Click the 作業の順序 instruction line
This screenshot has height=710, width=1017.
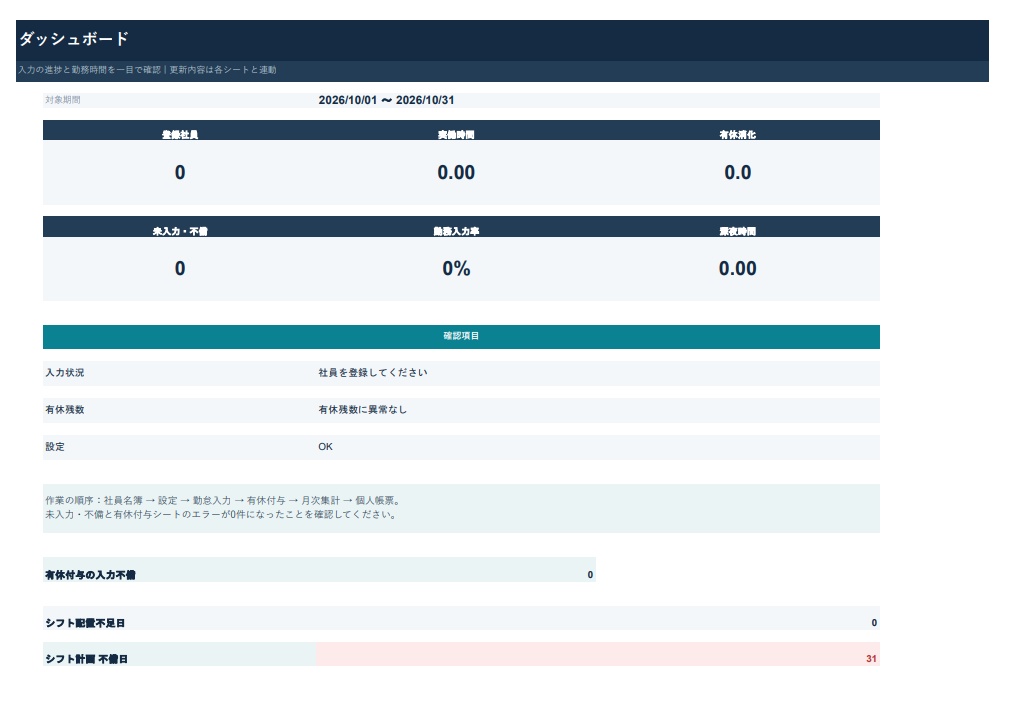pyautogui.click(x=224, y=501)
